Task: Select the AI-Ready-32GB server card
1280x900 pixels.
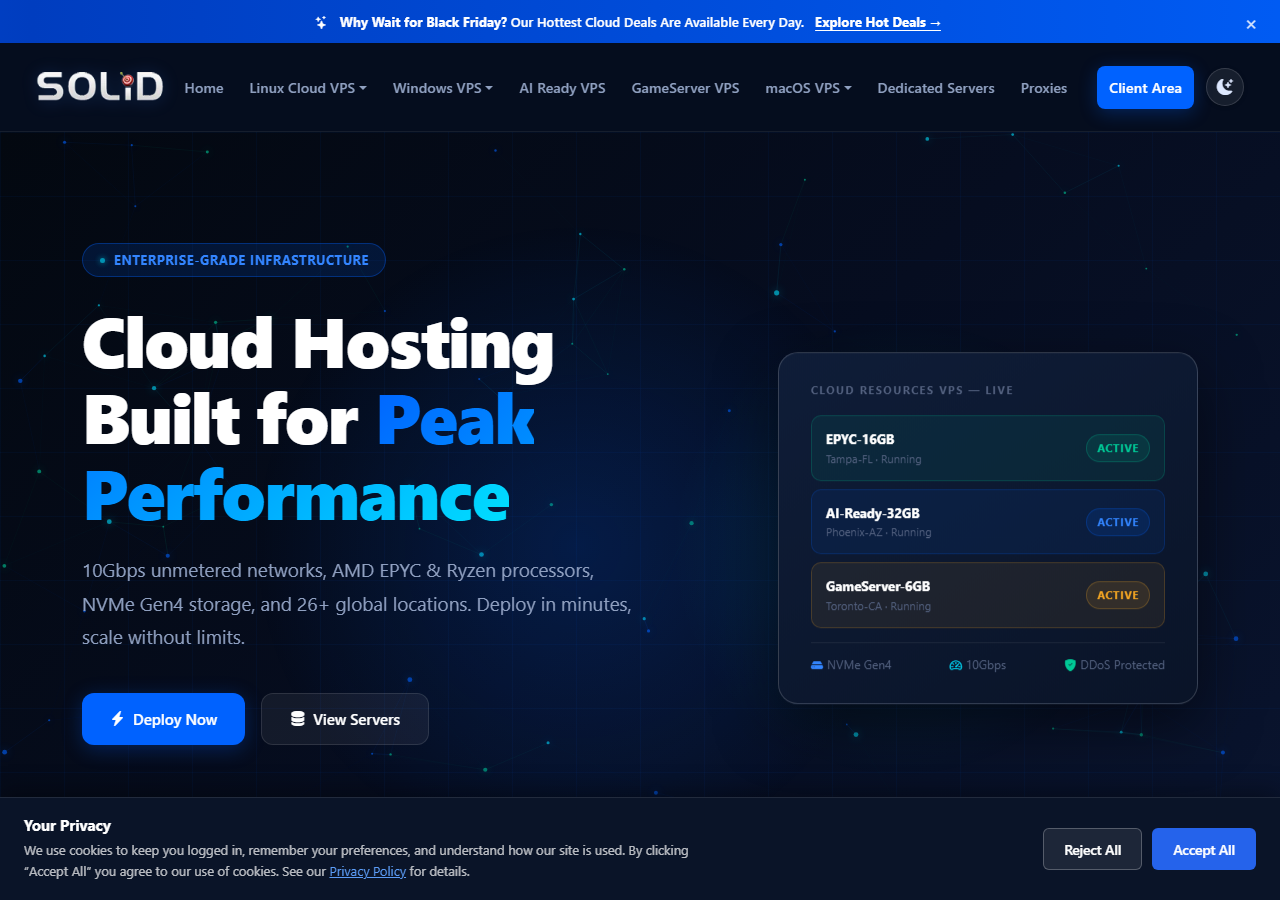Action: click(988, 522)
